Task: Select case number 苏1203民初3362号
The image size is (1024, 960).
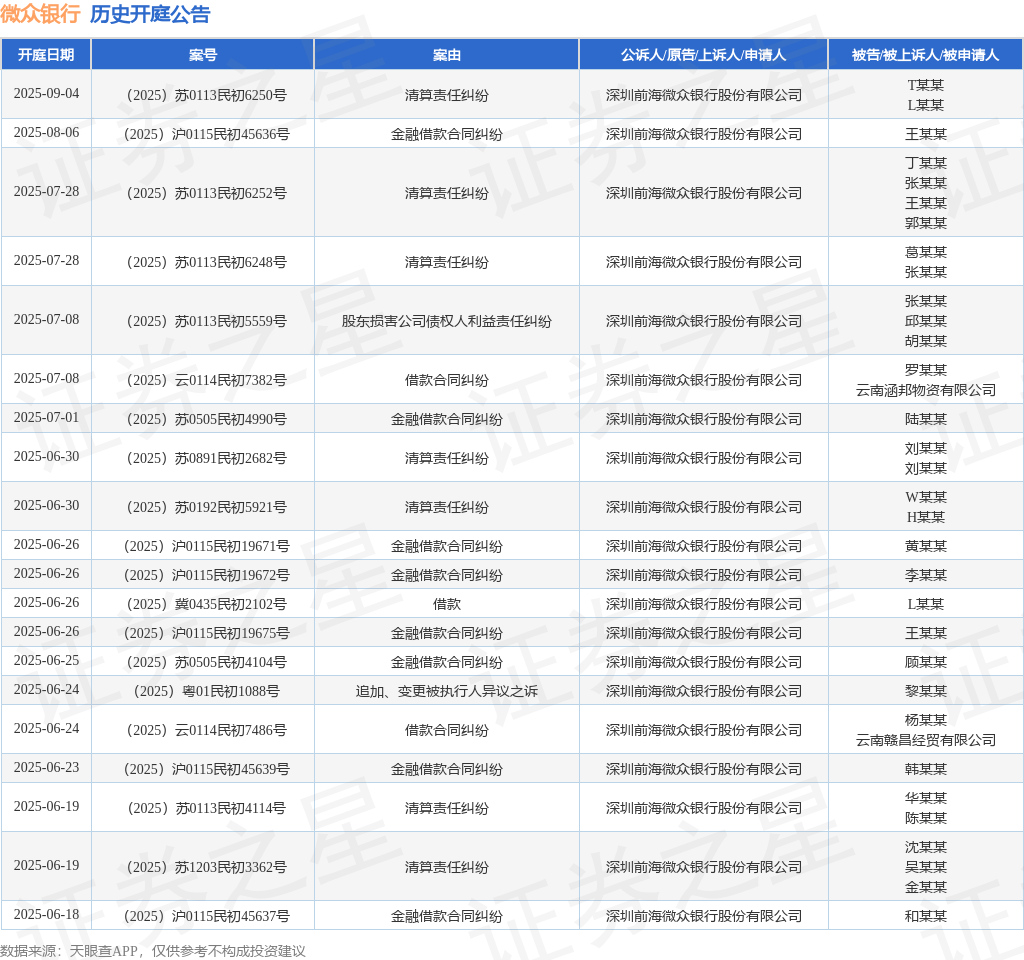Action: pos(206,867)
